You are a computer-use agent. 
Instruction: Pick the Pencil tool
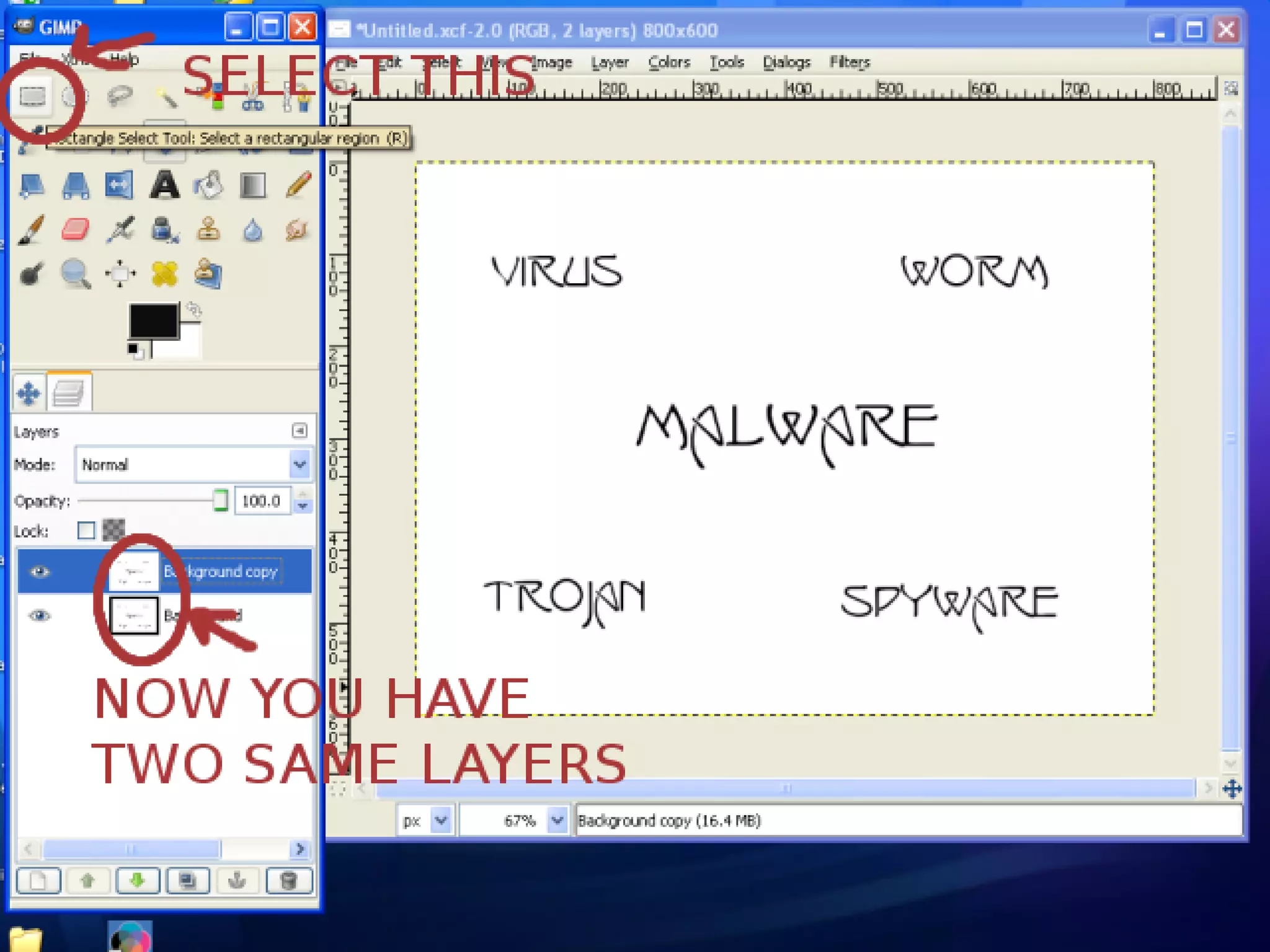point(298,185)
